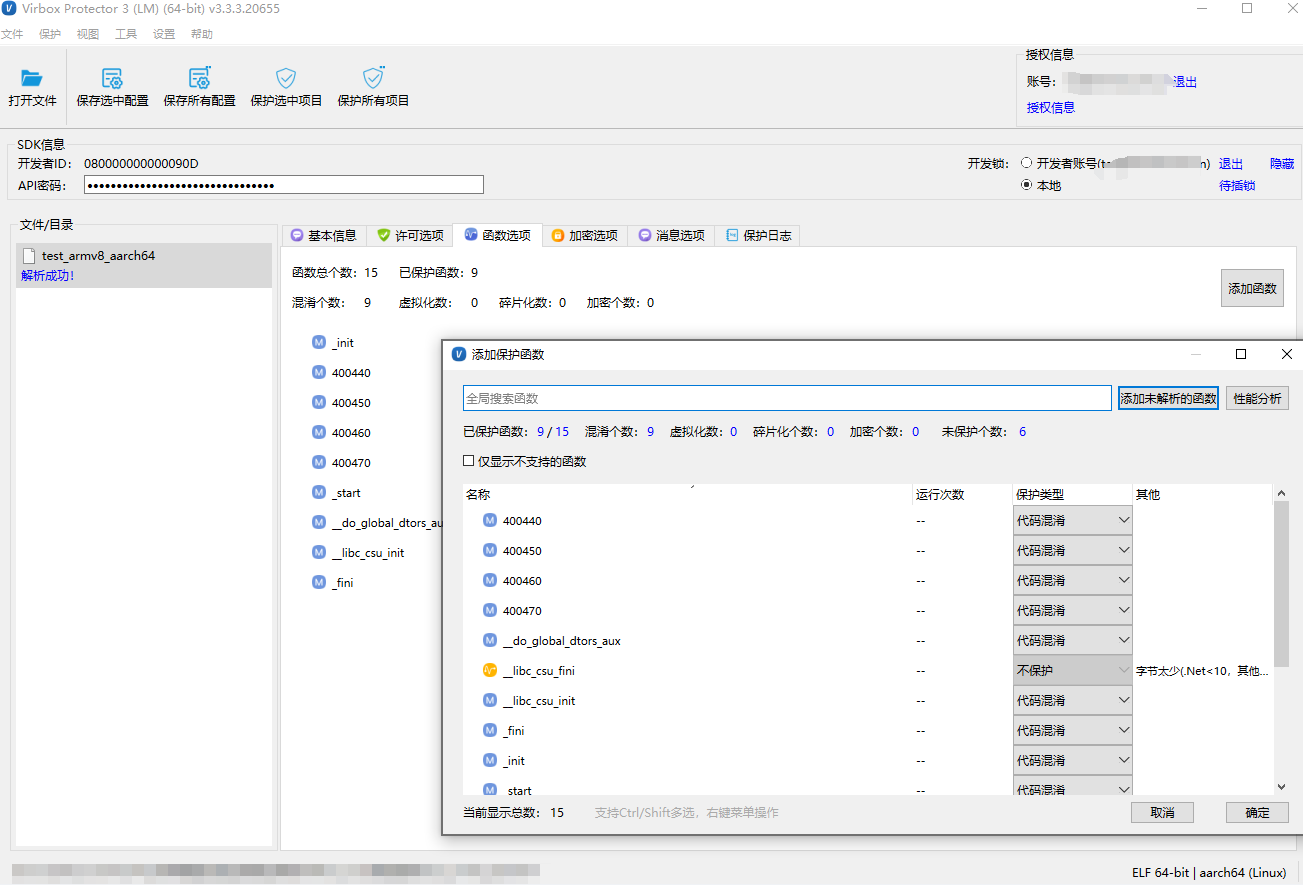Screen dimensions: 1303x885
Task: Open the 不保护 dropdown for __libc_csu_fini
Action: point(1073,670)
